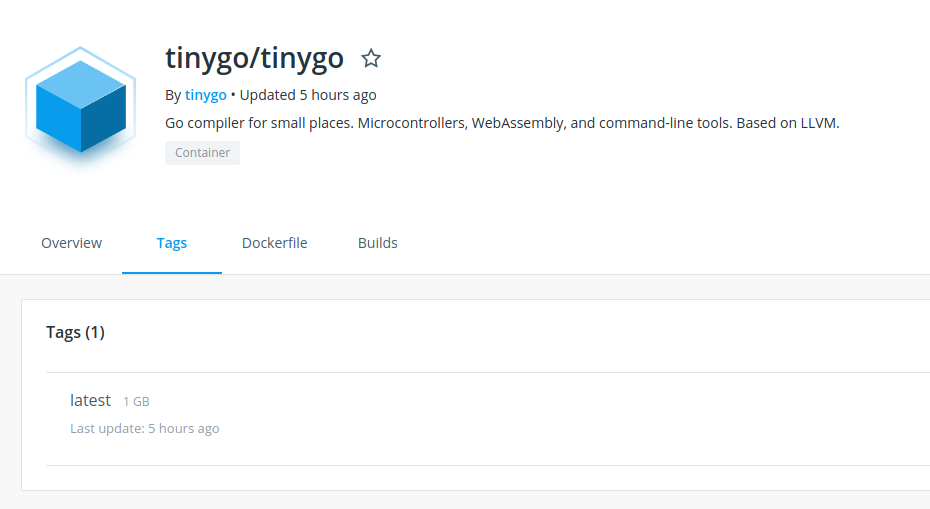This screenshot has height=509, width=930.
Task: Open the tinygo publisher link
Action: 206,95
